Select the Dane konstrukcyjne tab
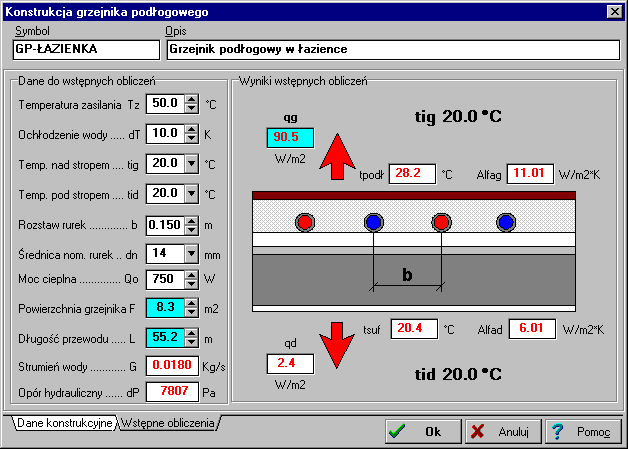This screenshot has height=449, width=628. click(x=64, y=424)
